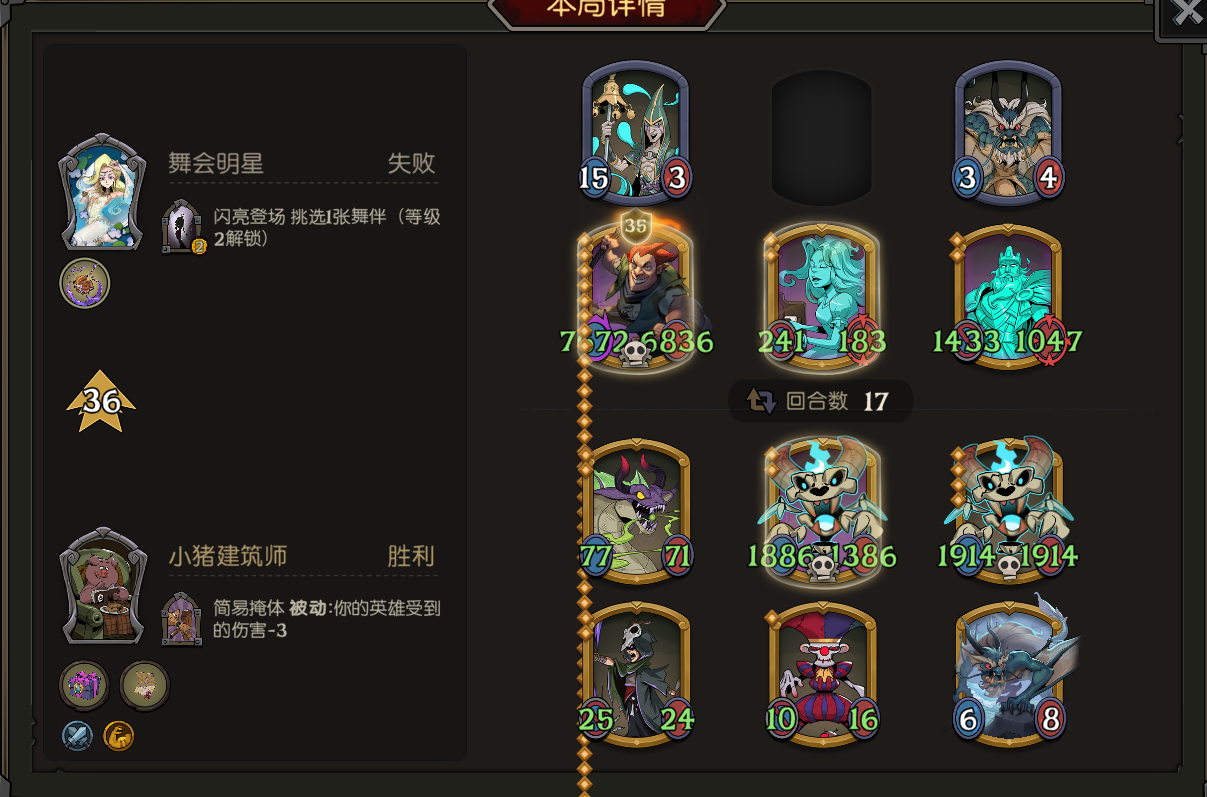
Task: Click the 小猪建筑师 hero portrait
Action: (x=104, y=587)
